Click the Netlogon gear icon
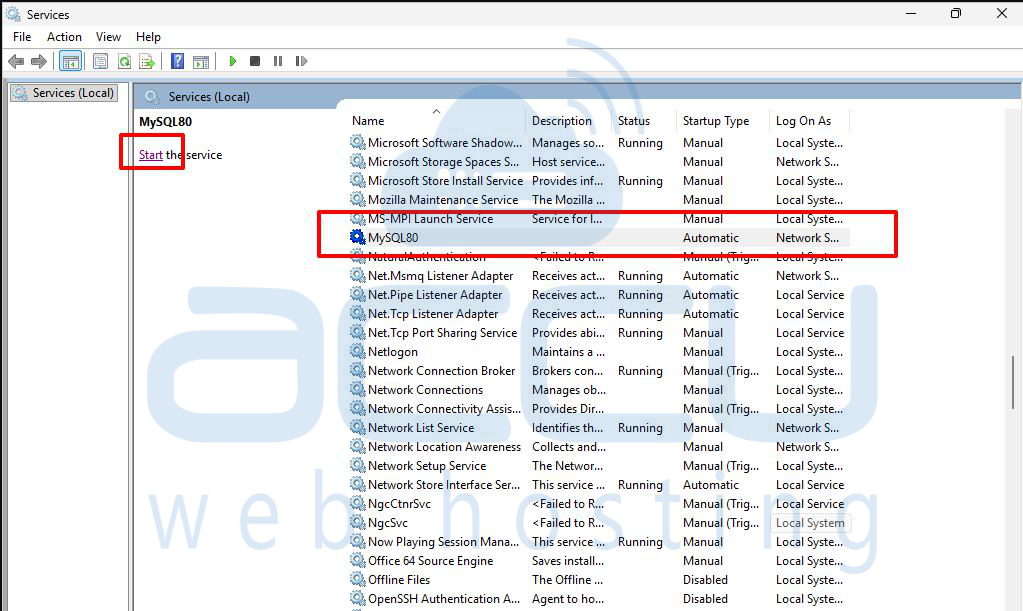 [357, 351]
